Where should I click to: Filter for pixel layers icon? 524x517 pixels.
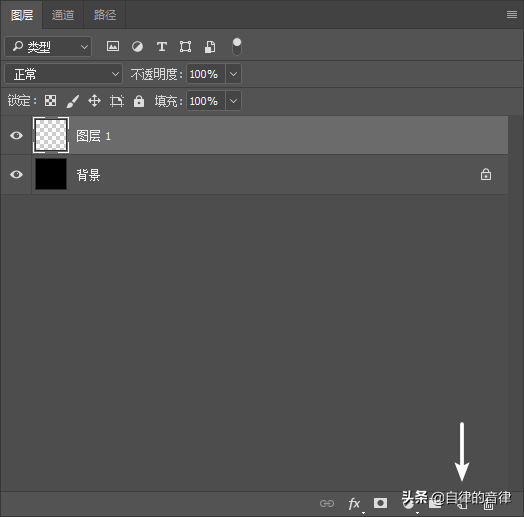[113, 46]
